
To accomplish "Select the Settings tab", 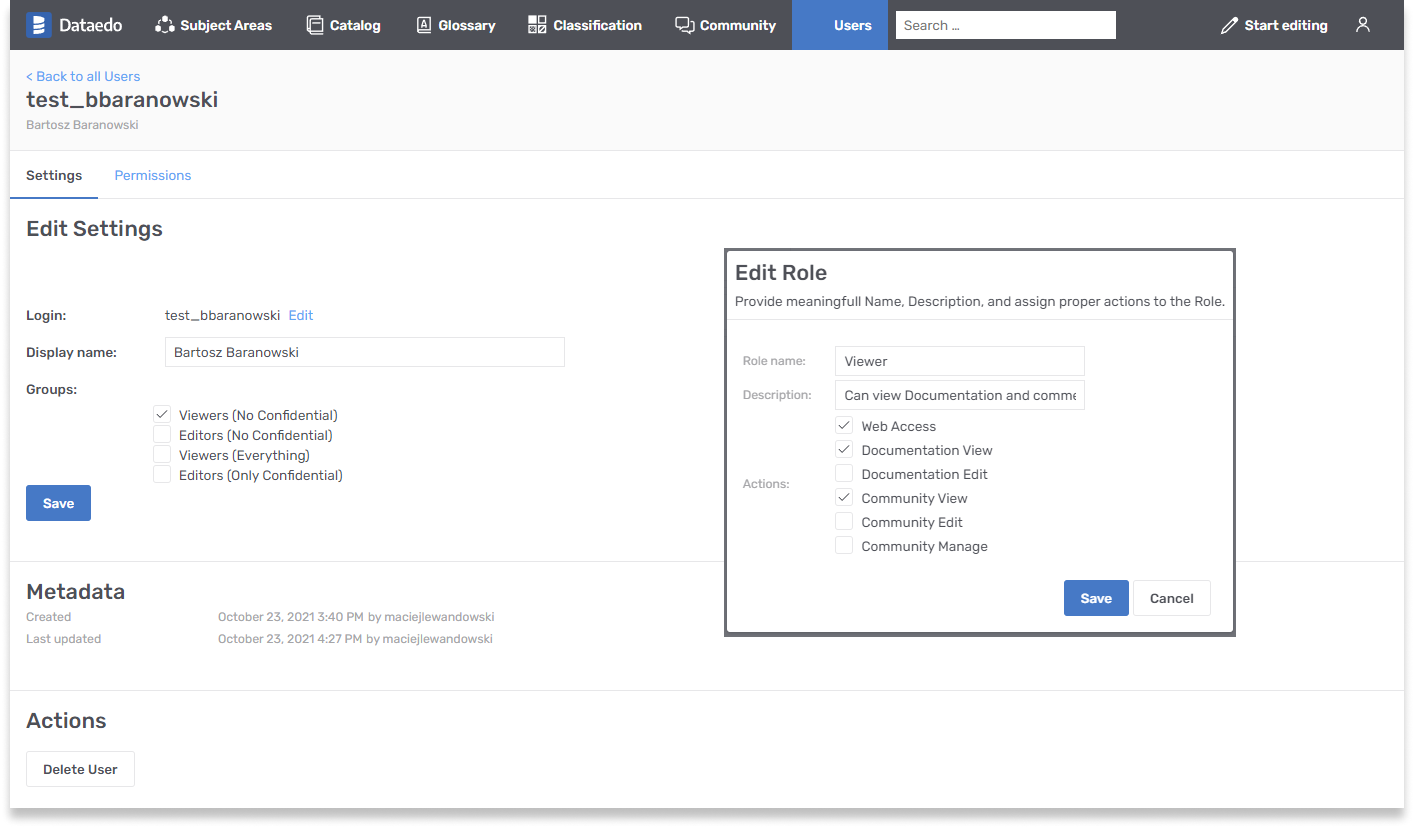I will pyautogui.click(x=53, y=175).
